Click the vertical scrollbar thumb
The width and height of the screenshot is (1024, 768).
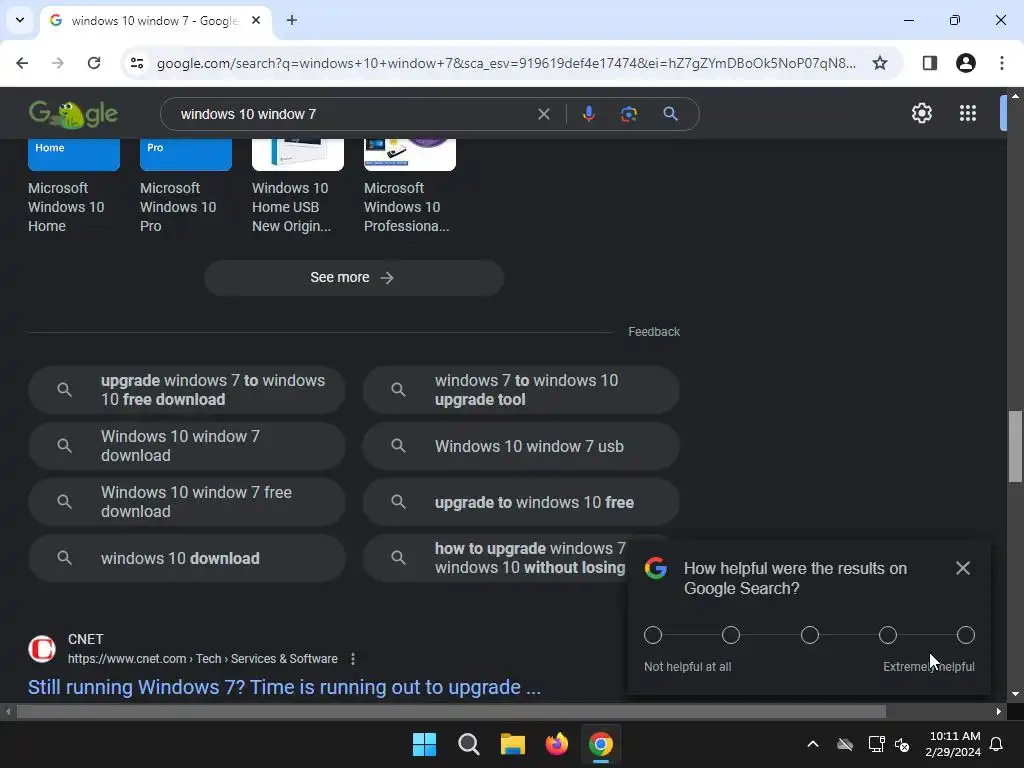pos(1015,447)
